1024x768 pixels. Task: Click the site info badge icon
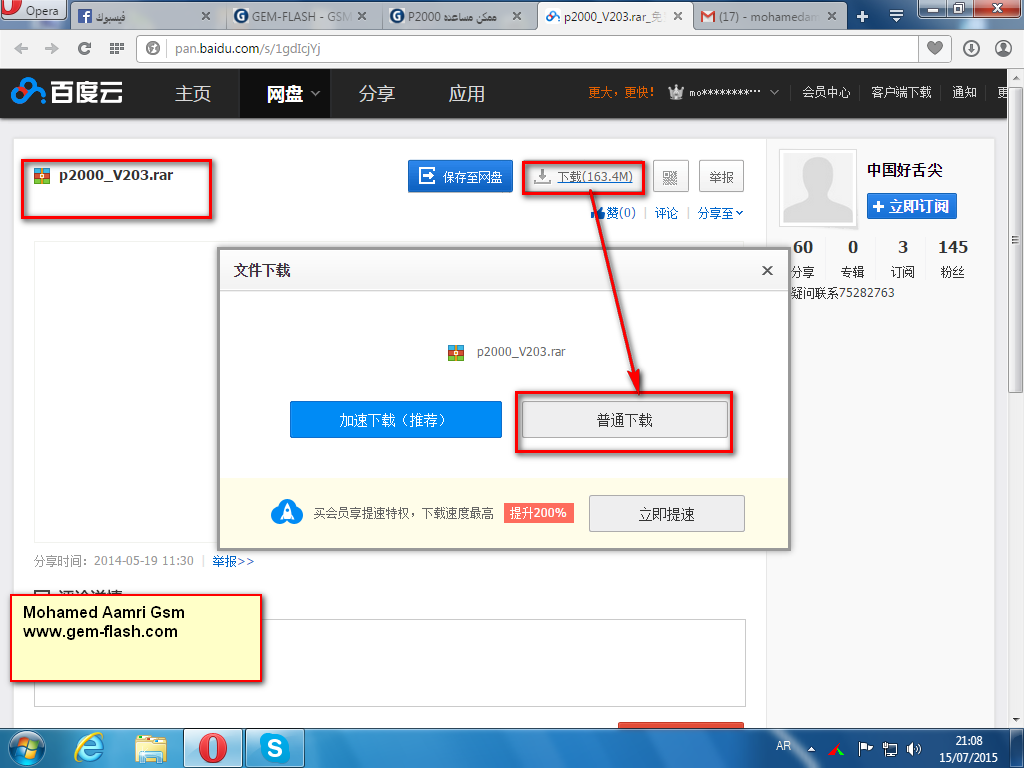coord(153,48)
